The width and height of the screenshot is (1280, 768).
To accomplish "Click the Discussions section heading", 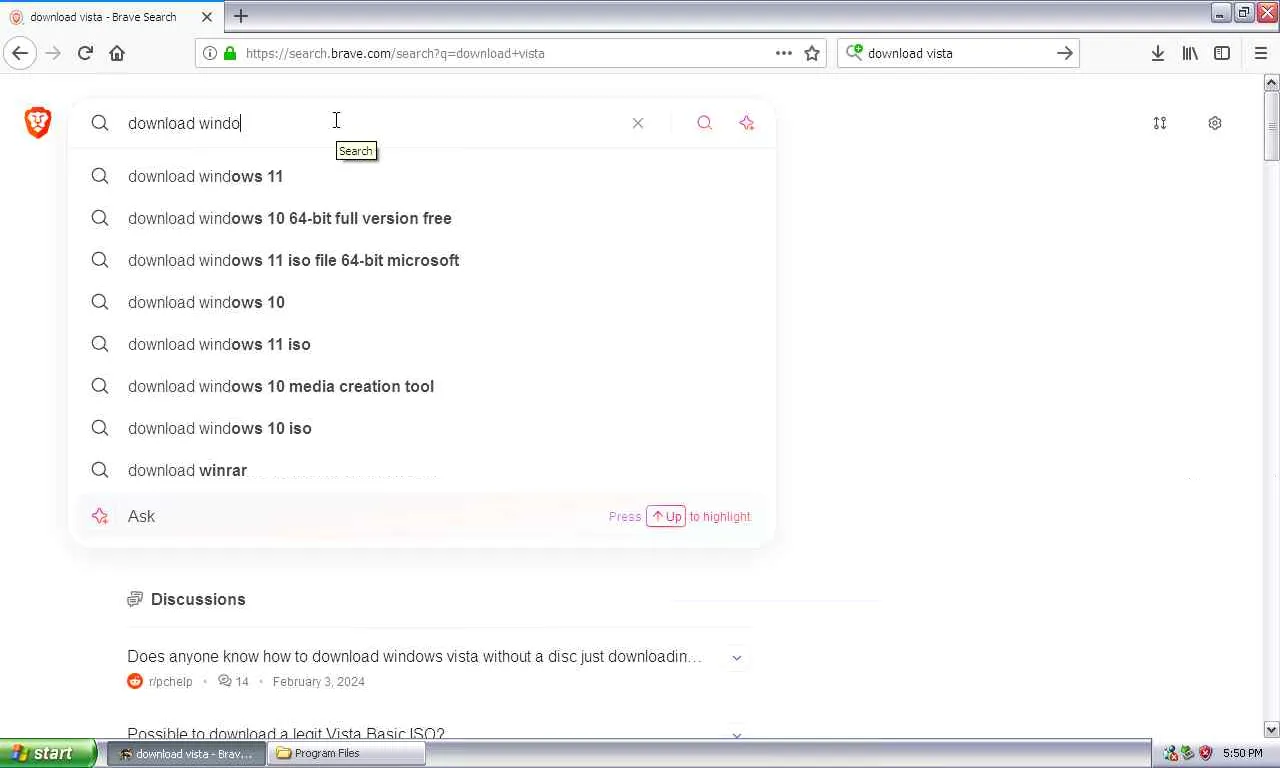I will pyautogui.click(x=198, y=599).
